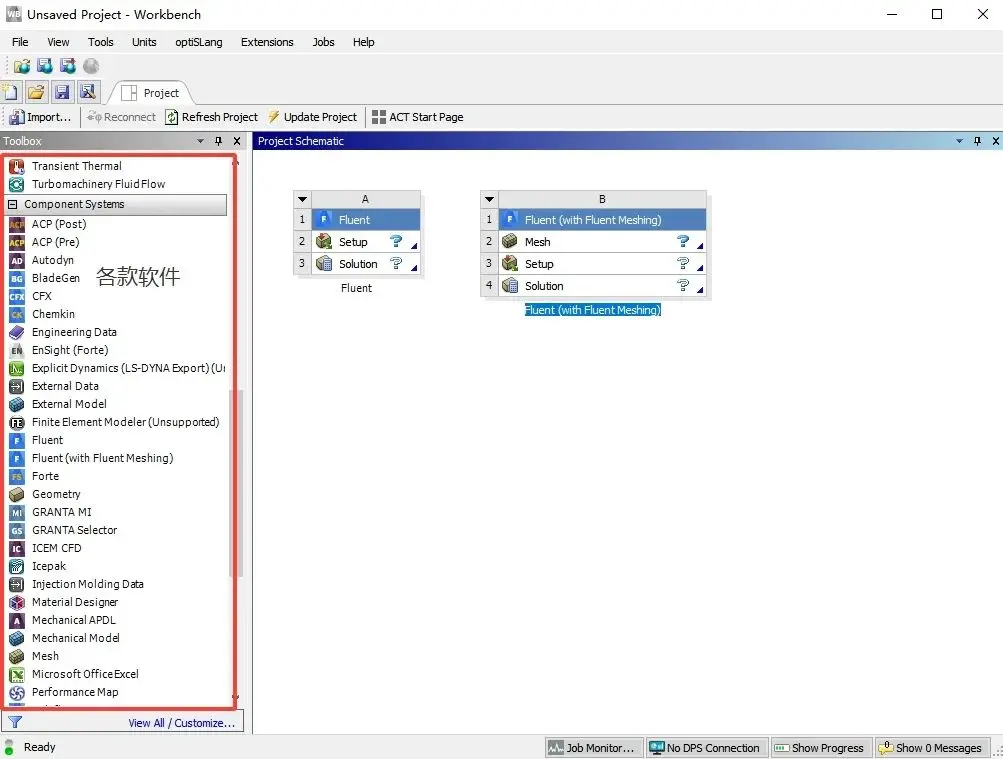Viewport: 1003px width, 759px height.
Task: Toggle the Project Schematic pin icon
Action: [x=977, y=141]
